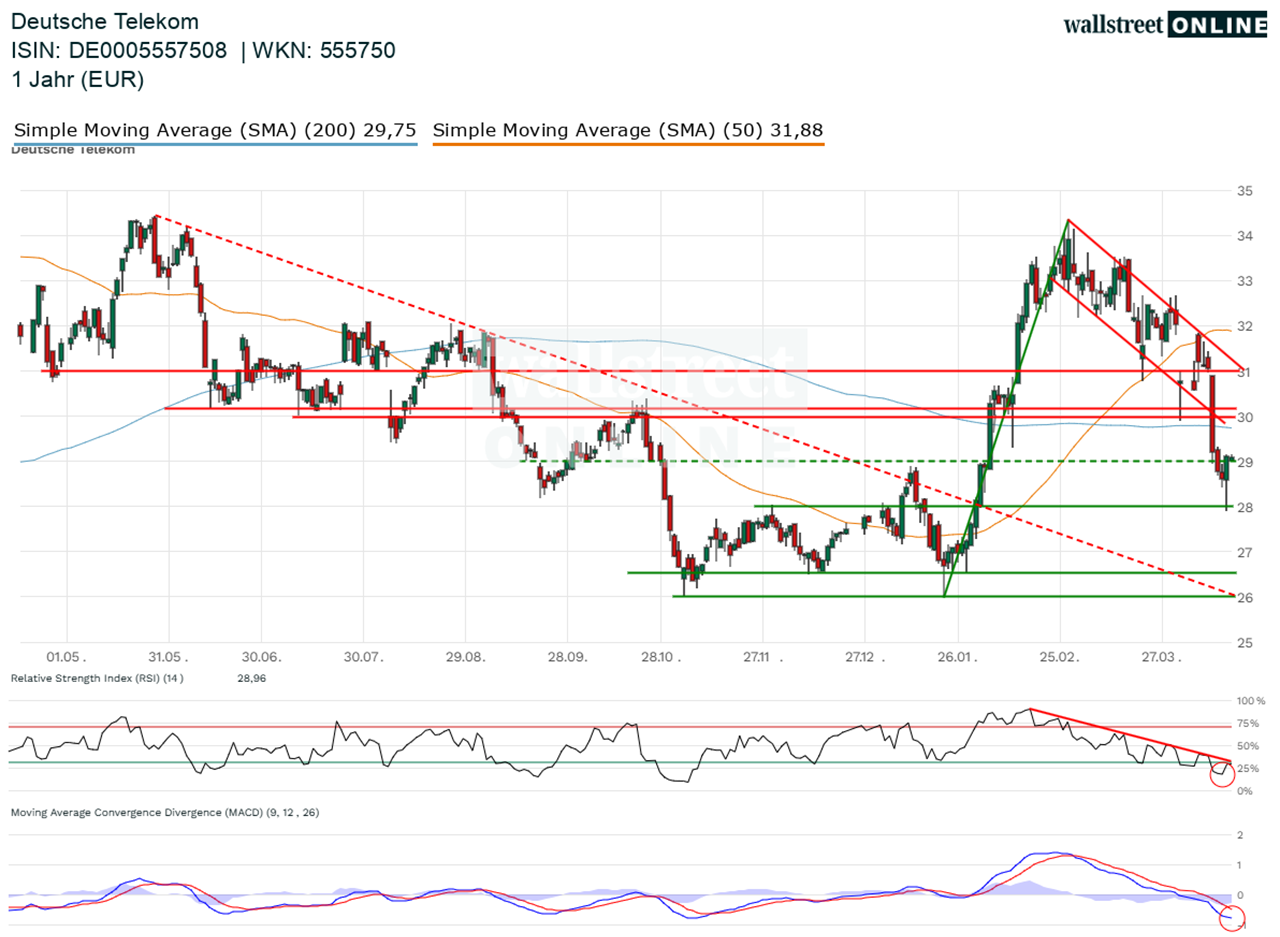Click the 2 label on the MACD axis
The width and height of the screenshot is (1280, 937).
[1240, 834]
